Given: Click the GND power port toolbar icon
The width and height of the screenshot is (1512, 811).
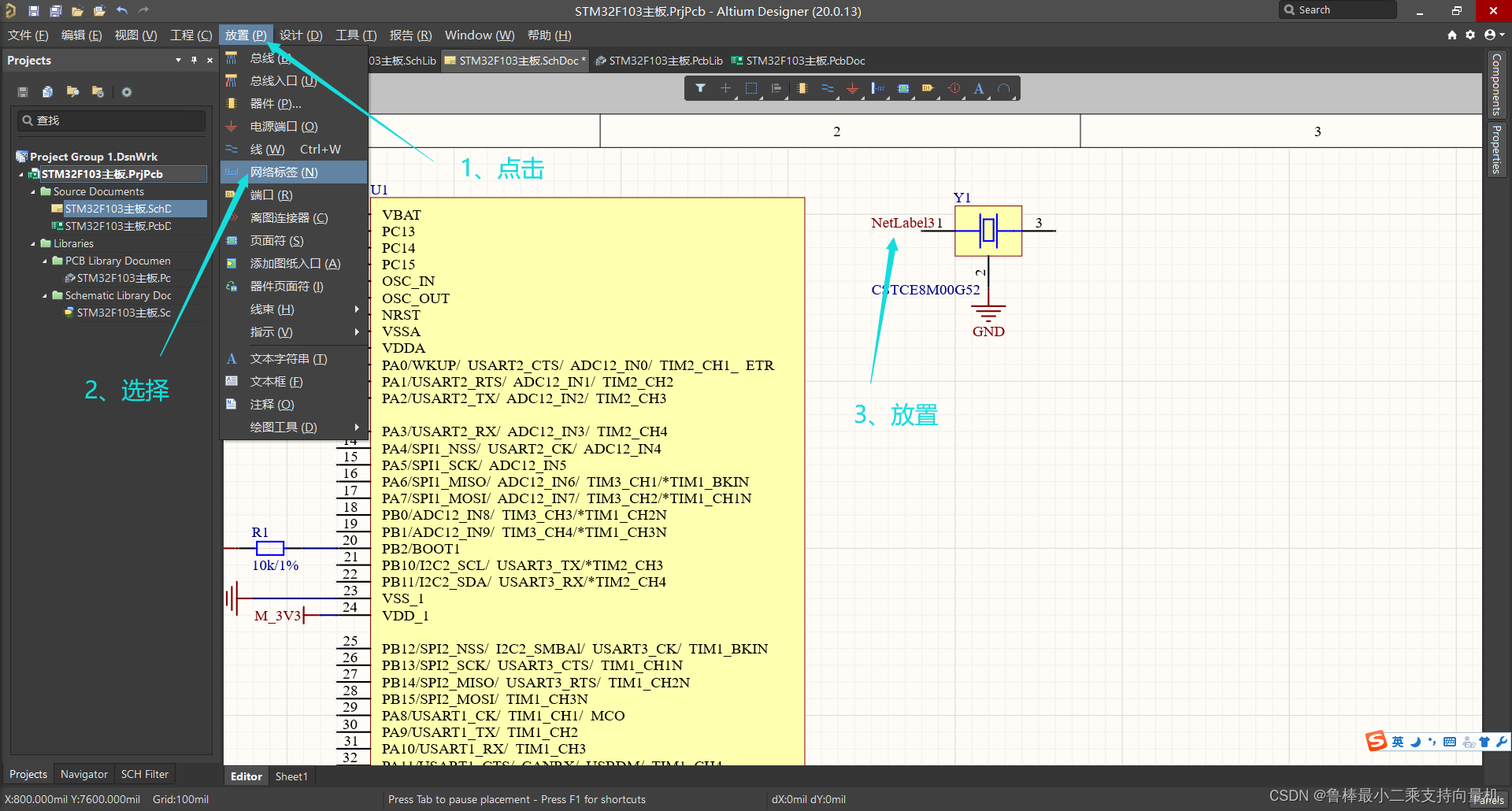Looking at the screenshot, I should coord(852,89).
